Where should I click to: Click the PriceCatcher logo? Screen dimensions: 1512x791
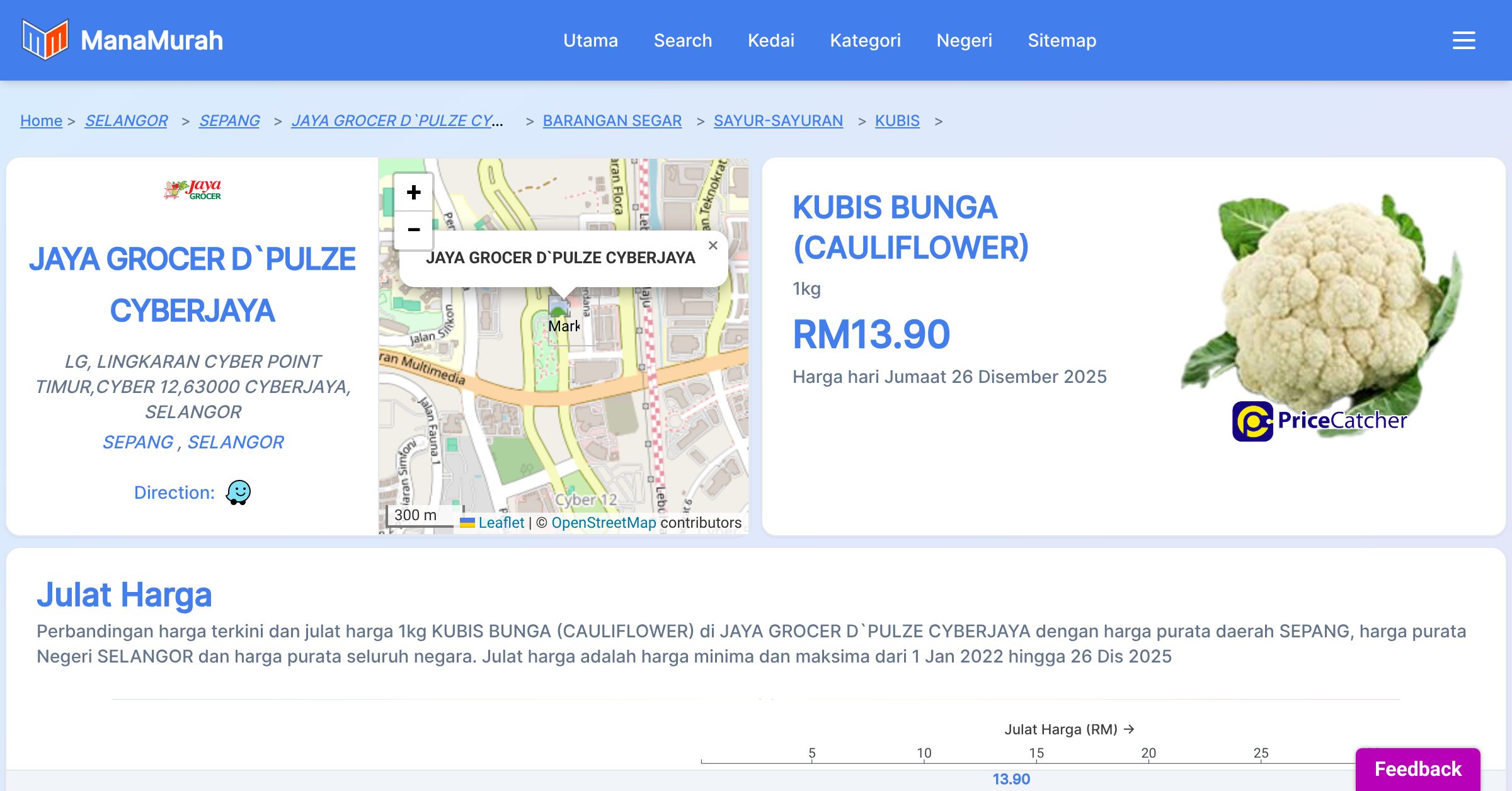click(x=1319, y=421)
